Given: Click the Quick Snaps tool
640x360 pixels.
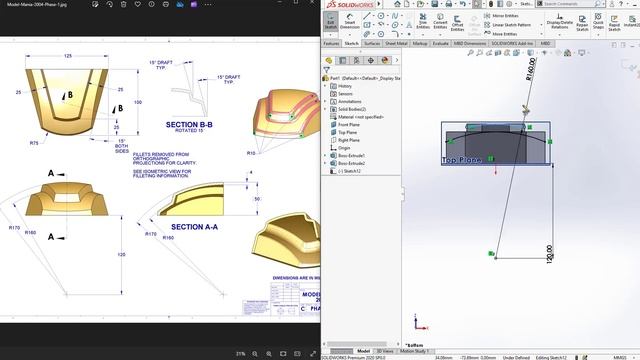Looking at the screenshot, I should 598,20.
